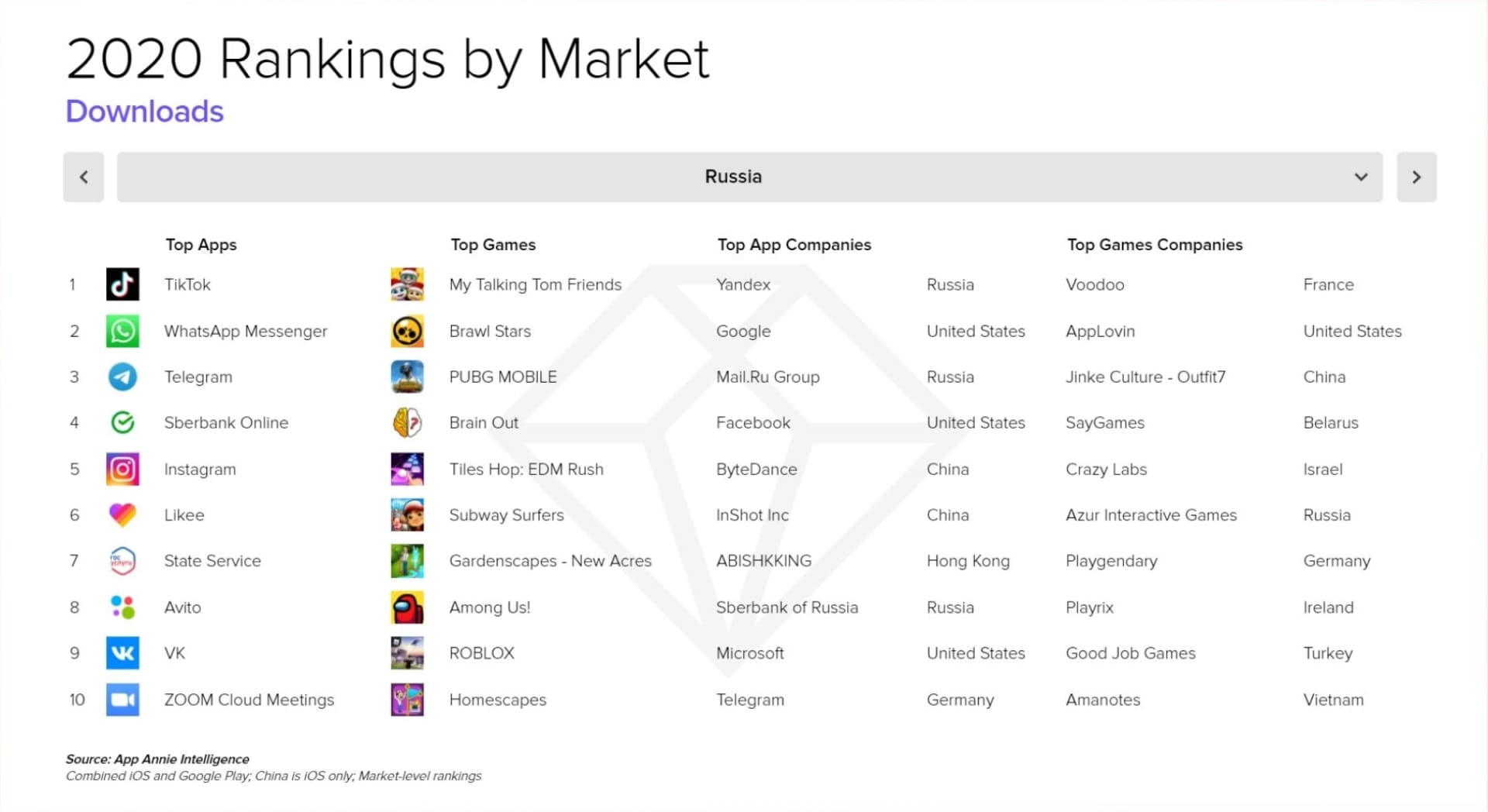Click the VK app icon
The width and height of the screenshot is (1488, 812).
122,653
